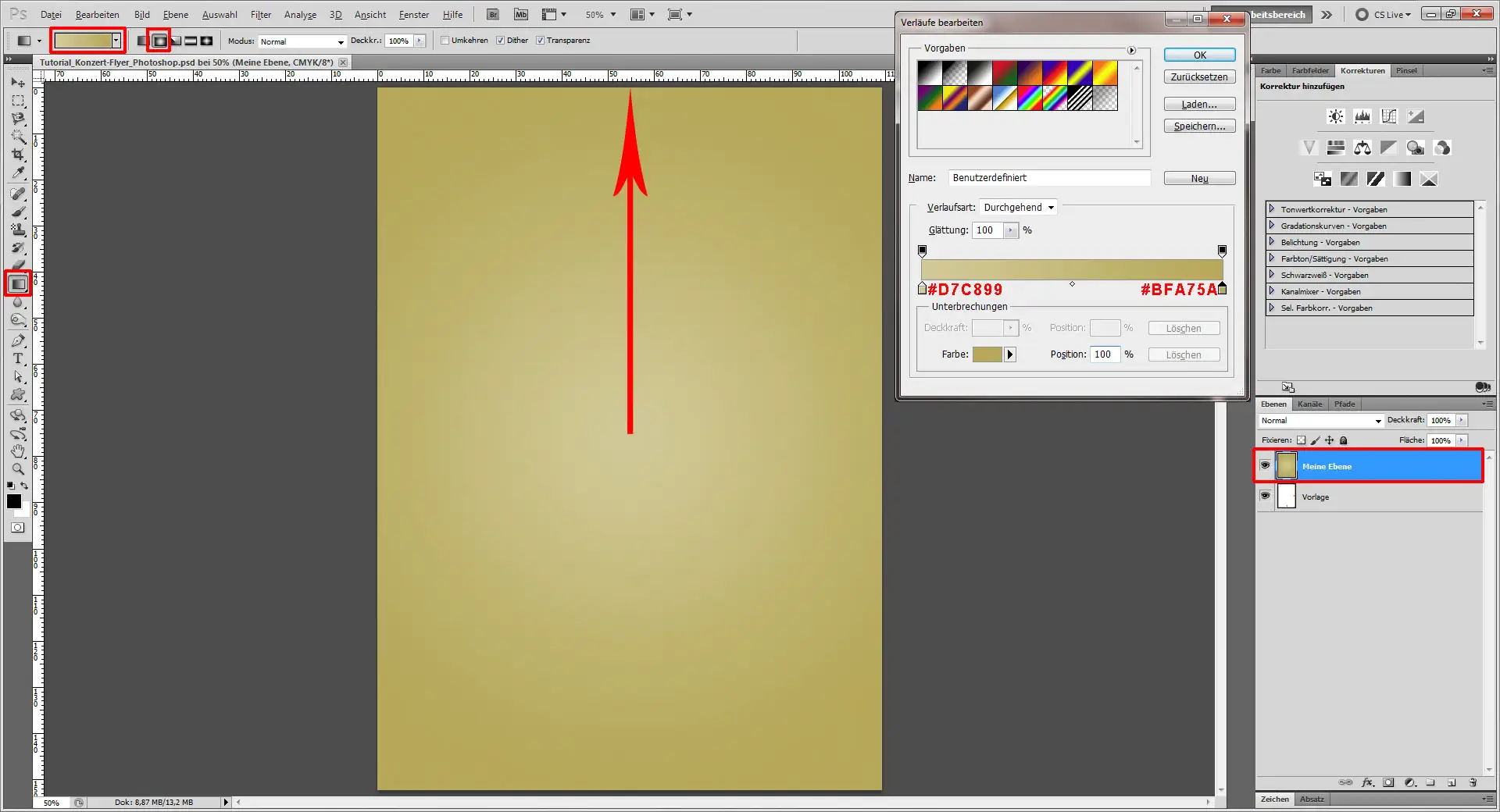Image resolution: width=1500 pixels, height=812 pixels.
Task: Click the layer styles fx icon
Action: 1367,783
